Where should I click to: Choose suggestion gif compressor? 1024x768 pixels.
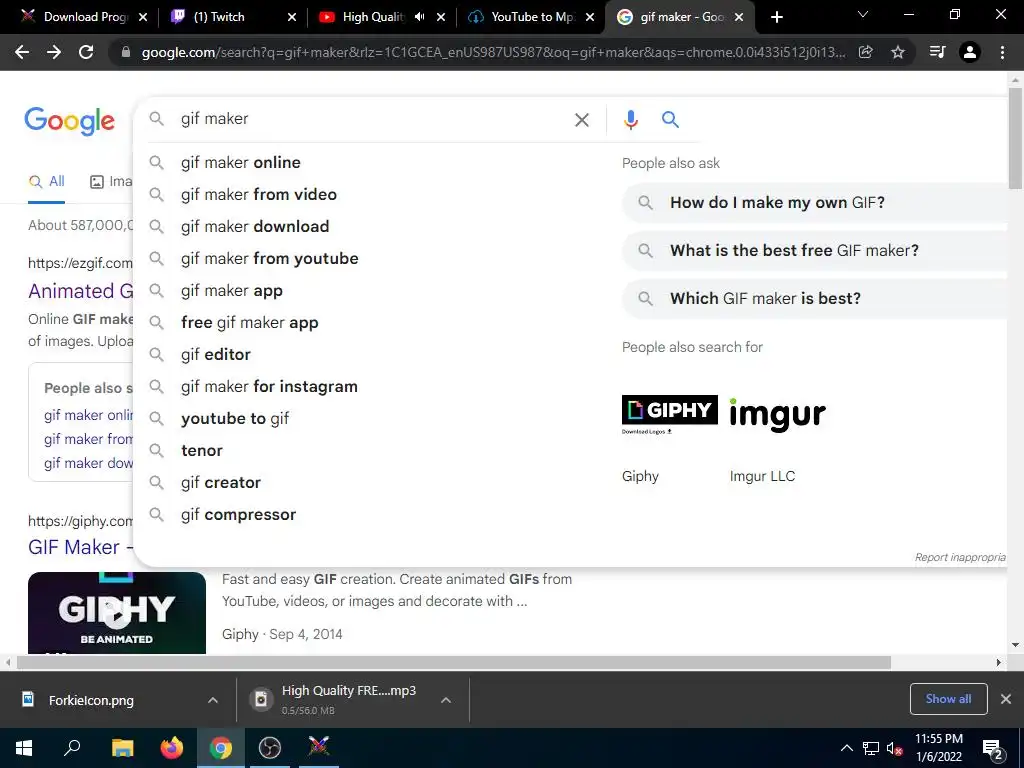click(238, 515)
